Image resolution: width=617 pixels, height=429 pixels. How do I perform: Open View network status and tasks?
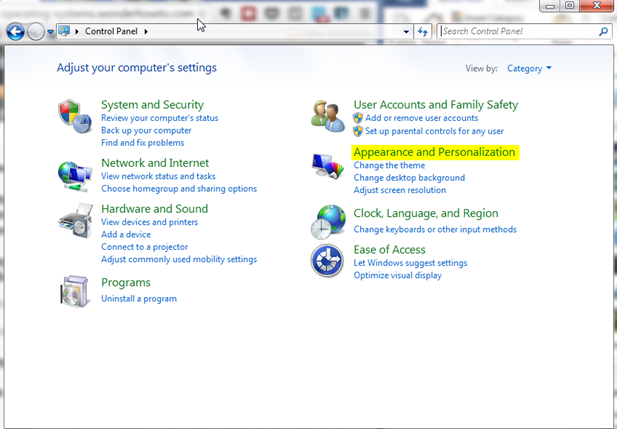click(x=158, y=176)
